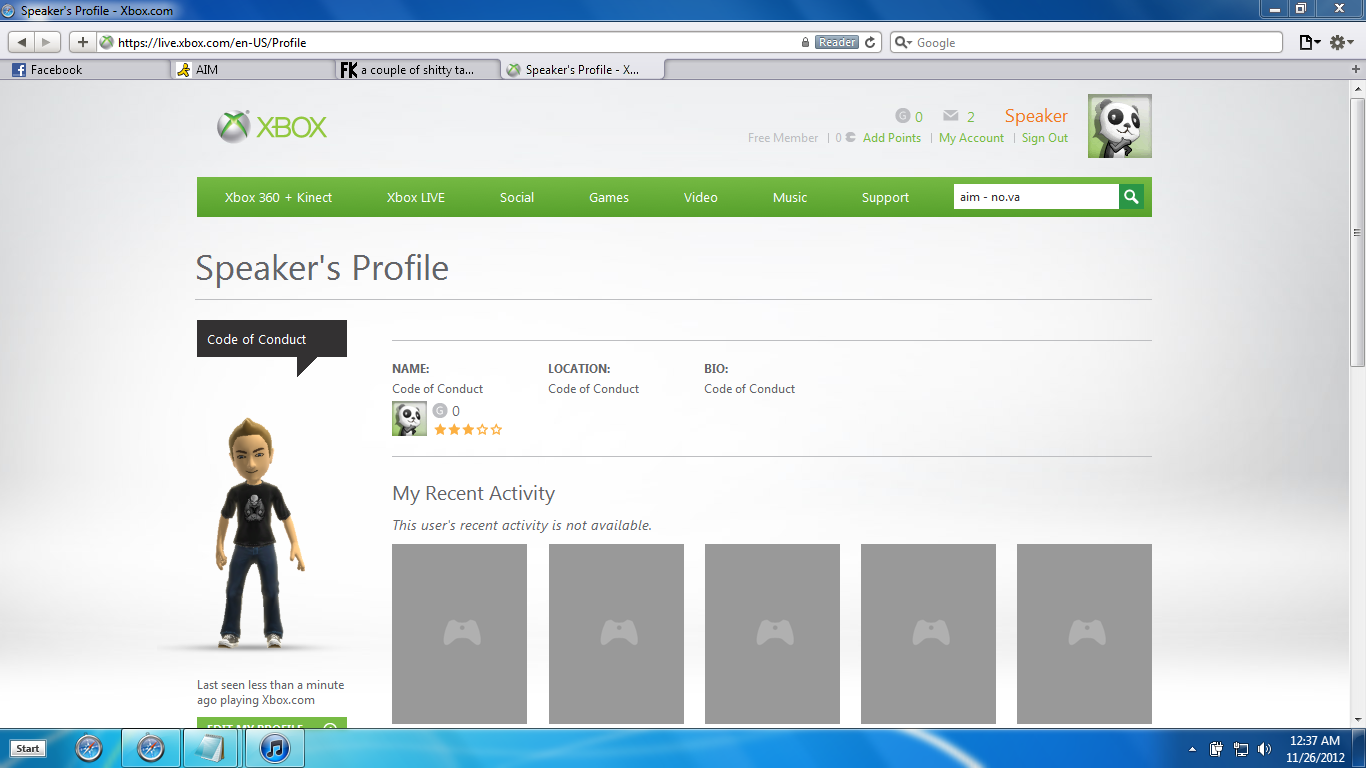This screenshot has height=768, width=1366.
Task: Click the Microsoft Points coin icon
Action: click(x=850, y=138)
